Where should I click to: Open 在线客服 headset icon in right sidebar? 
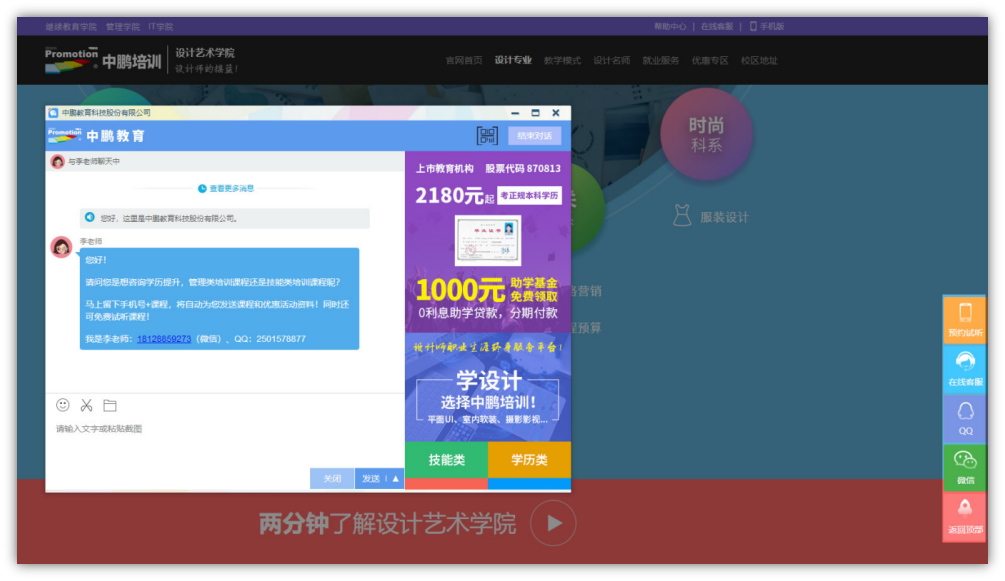click(x=965, y=368)
